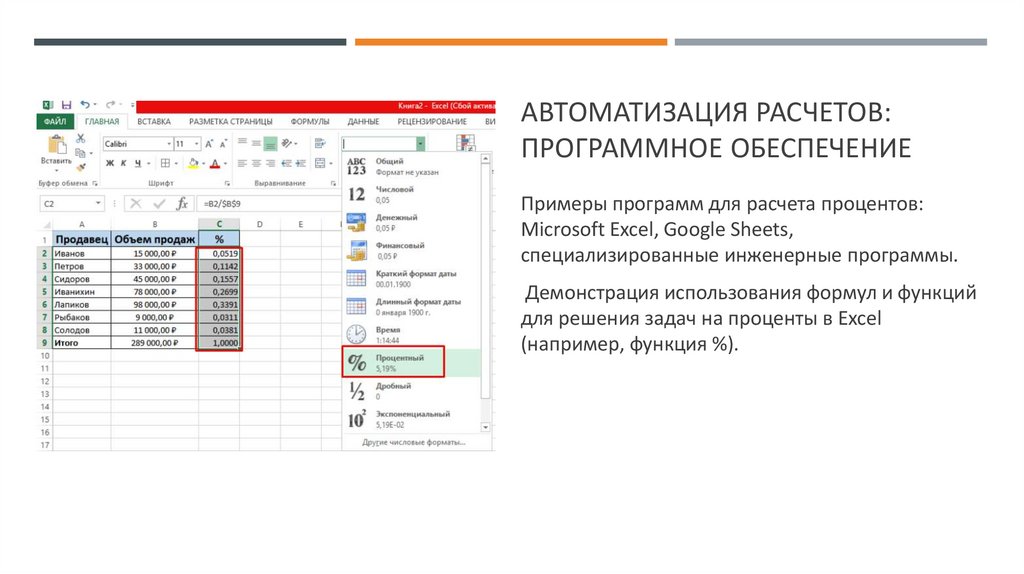Click the Redo arrow in quick access toolbar
The image size is (1024, 574).
coord(110,104)
